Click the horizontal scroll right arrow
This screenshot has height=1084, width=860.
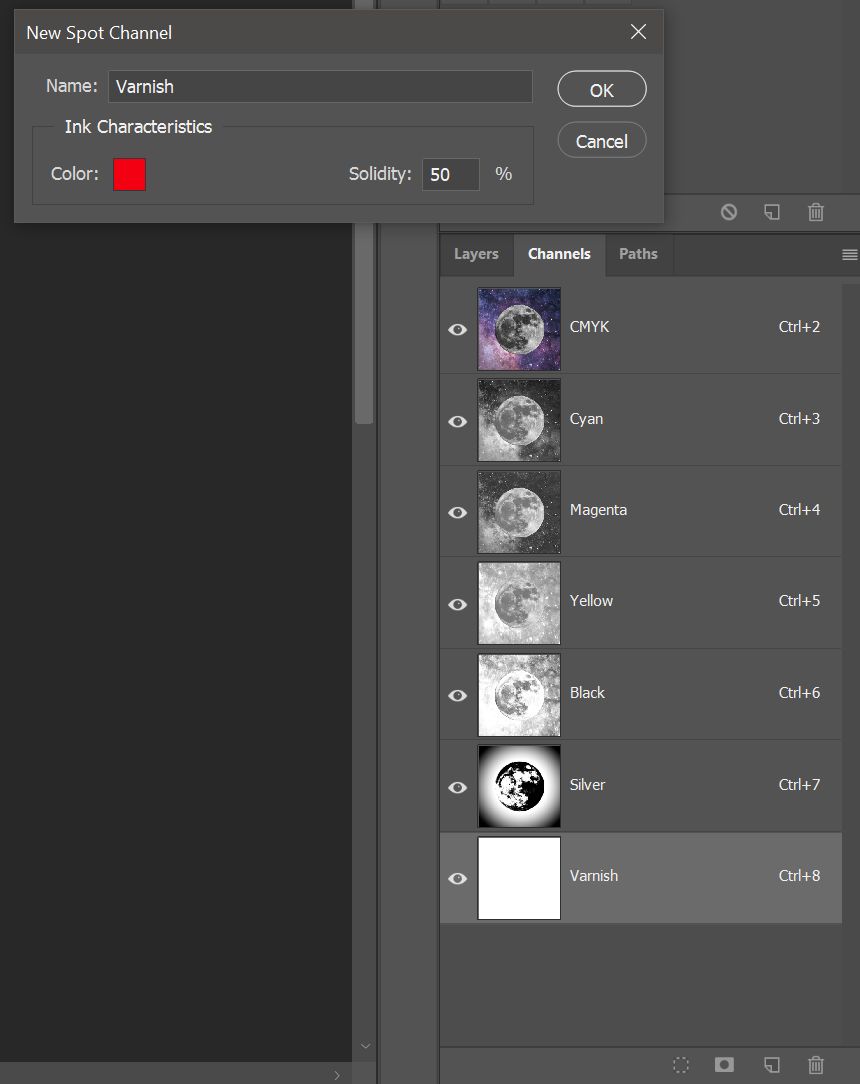337,1075
